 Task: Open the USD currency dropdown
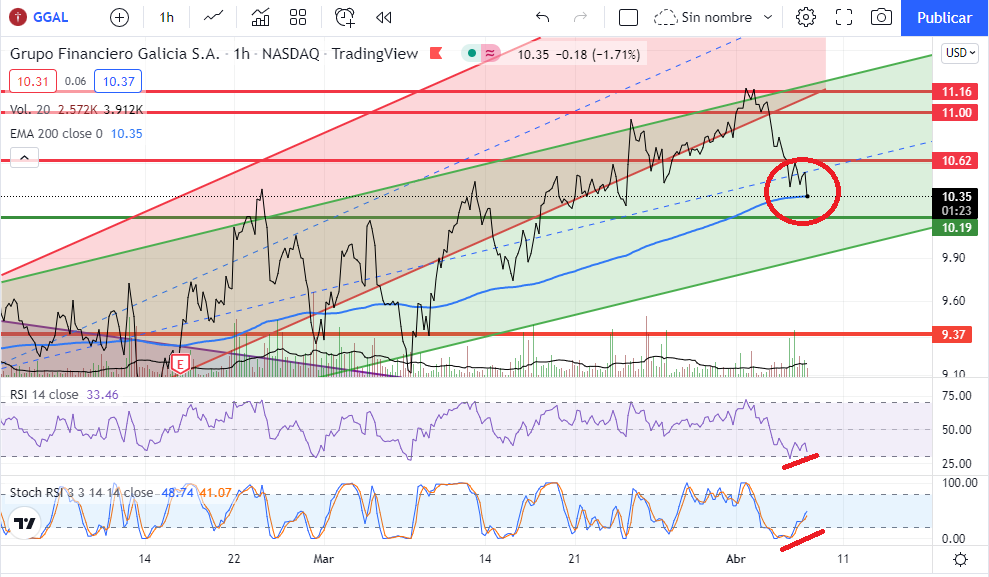point(959,53)
